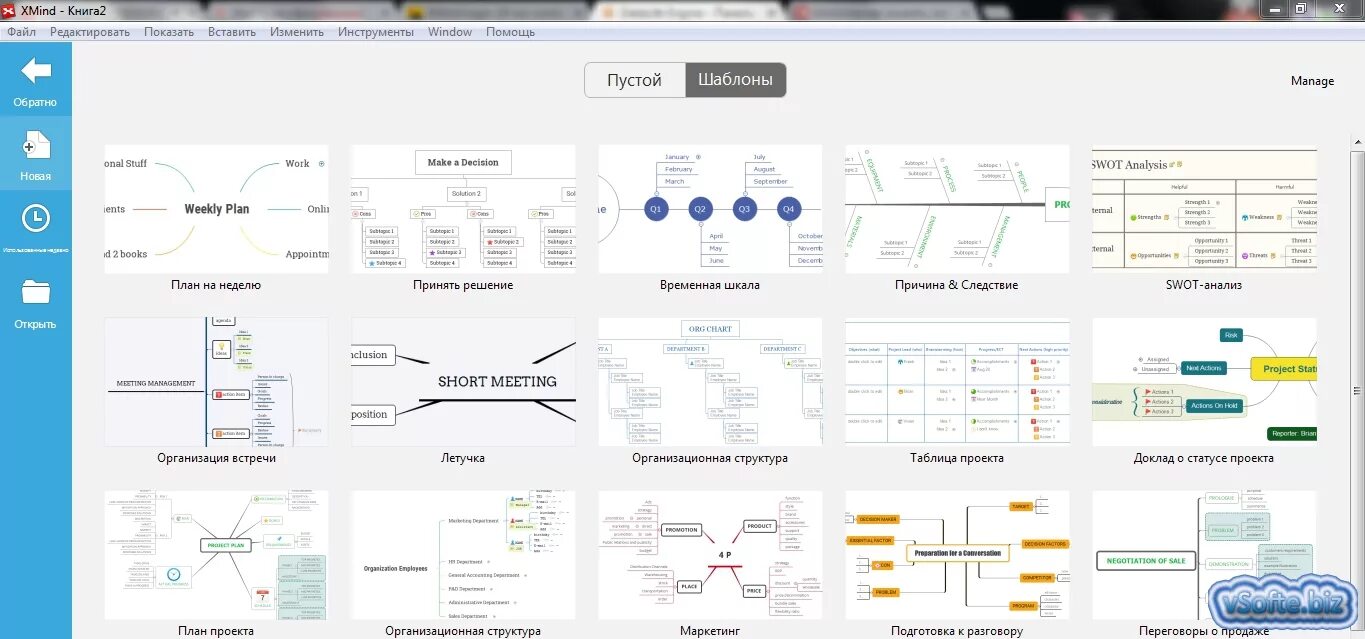Click the Организация встречи label
Screen dimensions: 1365x639
coord(216,458)
